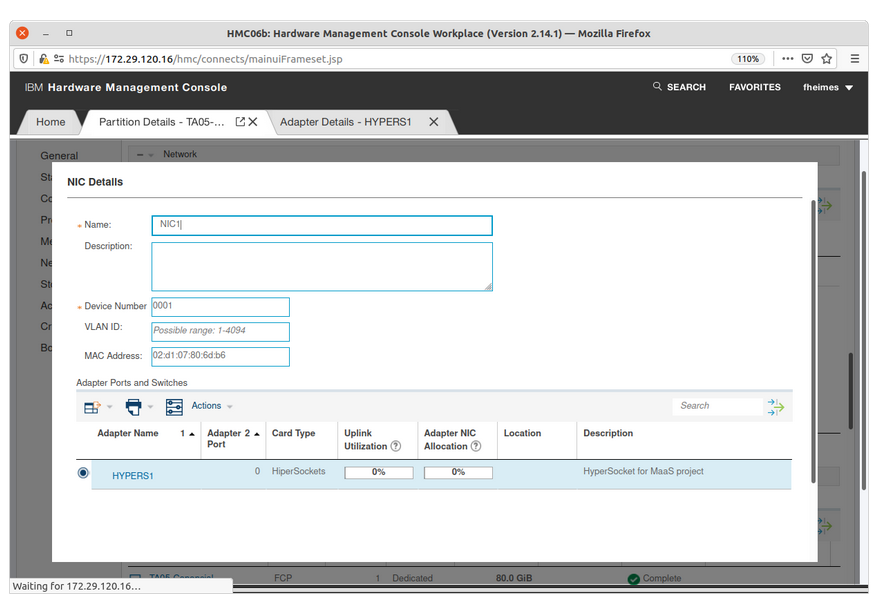Click the filter icon beside table search
The width and height of the screenshot is (891, 613).
[x=776, y=406]
